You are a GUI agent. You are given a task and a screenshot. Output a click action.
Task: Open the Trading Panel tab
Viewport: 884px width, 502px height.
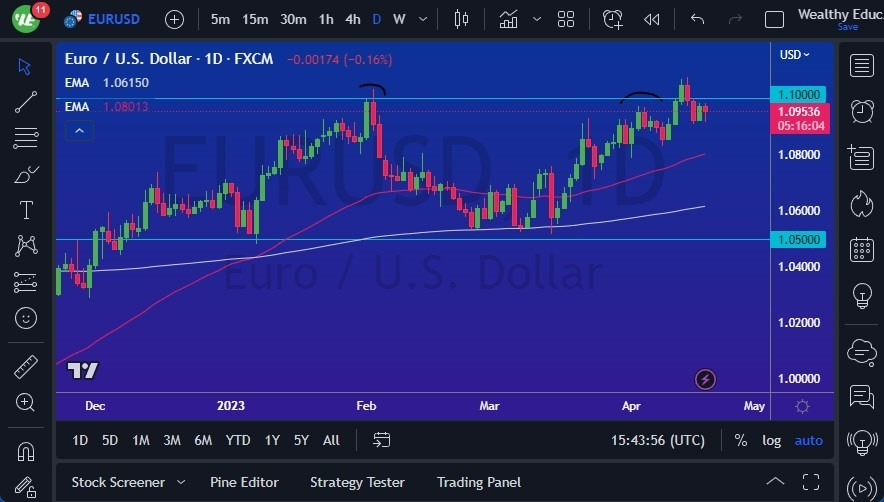(479, 482)
